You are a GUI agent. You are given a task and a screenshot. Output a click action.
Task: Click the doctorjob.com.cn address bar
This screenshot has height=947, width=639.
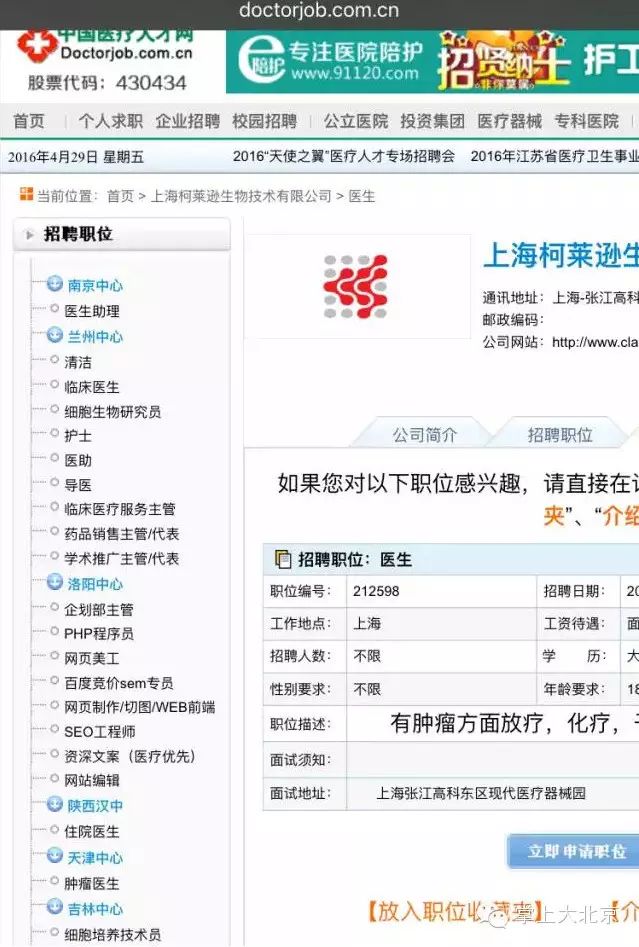(x=319, y=11)
